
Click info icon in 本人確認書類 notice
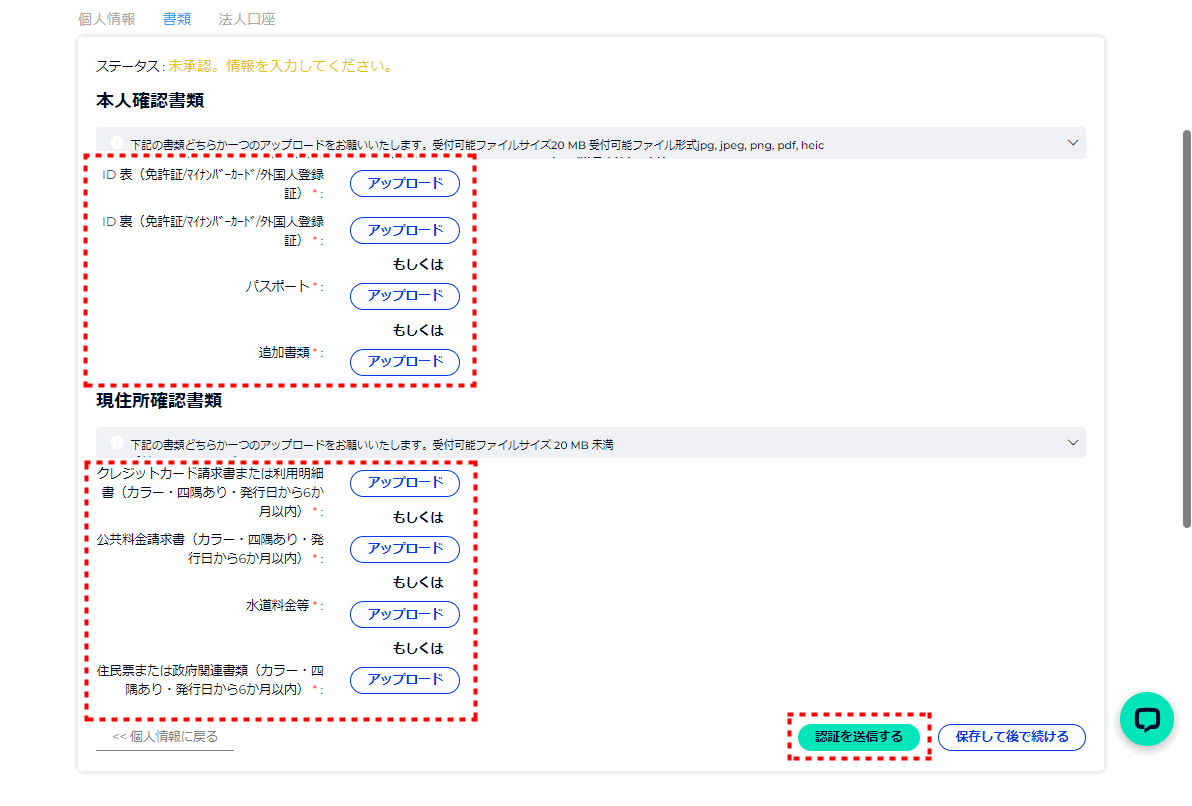pyautogui.click(x=117, y=142)
